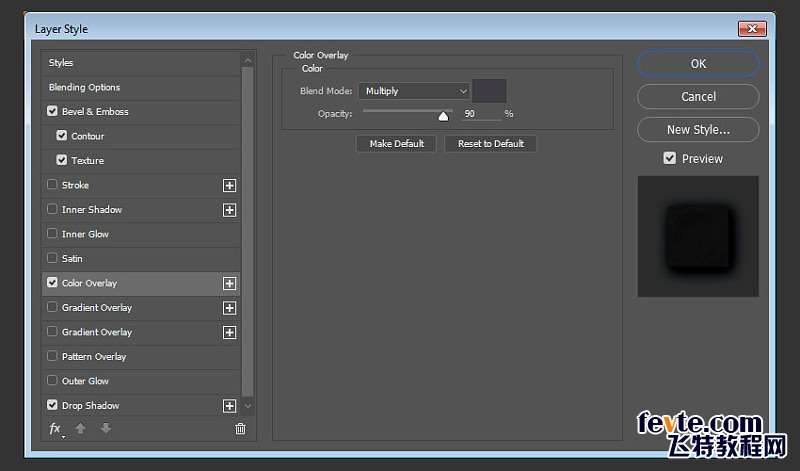Move effect up with arrow icon
Image resolution: width=800 pixels, height=471 pixels.
click(81, 429)
